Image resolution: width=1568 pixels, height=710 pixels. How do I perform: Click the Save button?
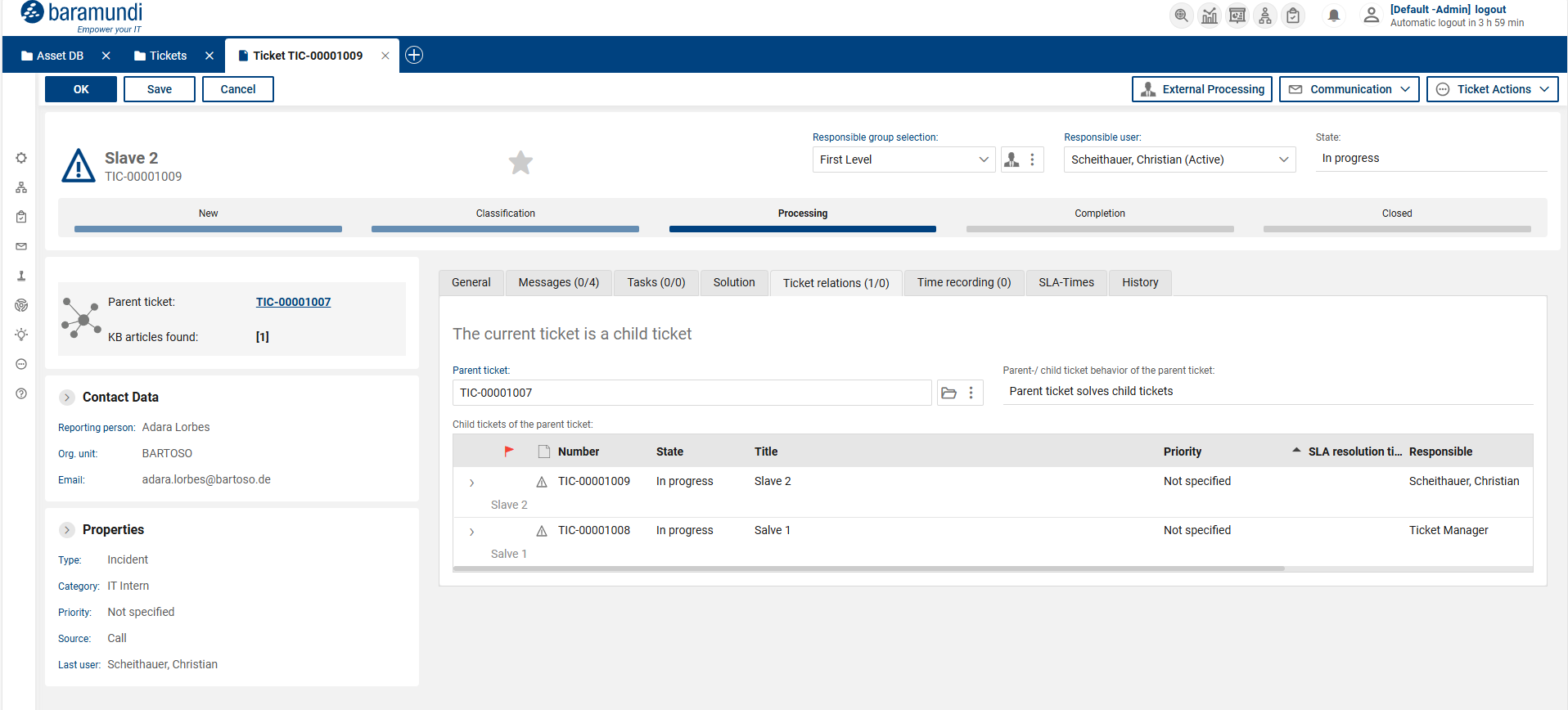(x=159, y=89)
